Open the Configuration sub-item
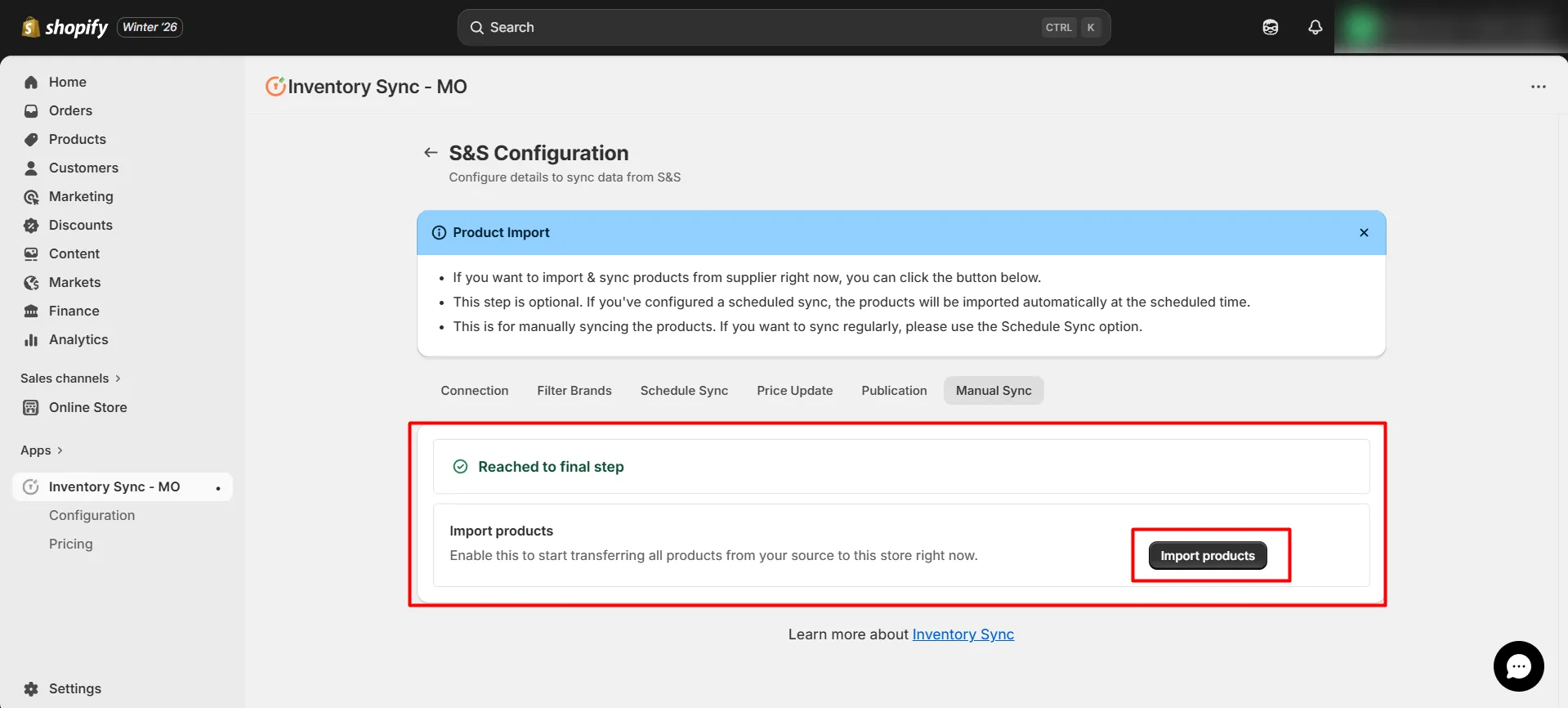This screenshot has height=708, width=1568. (92, 515)
